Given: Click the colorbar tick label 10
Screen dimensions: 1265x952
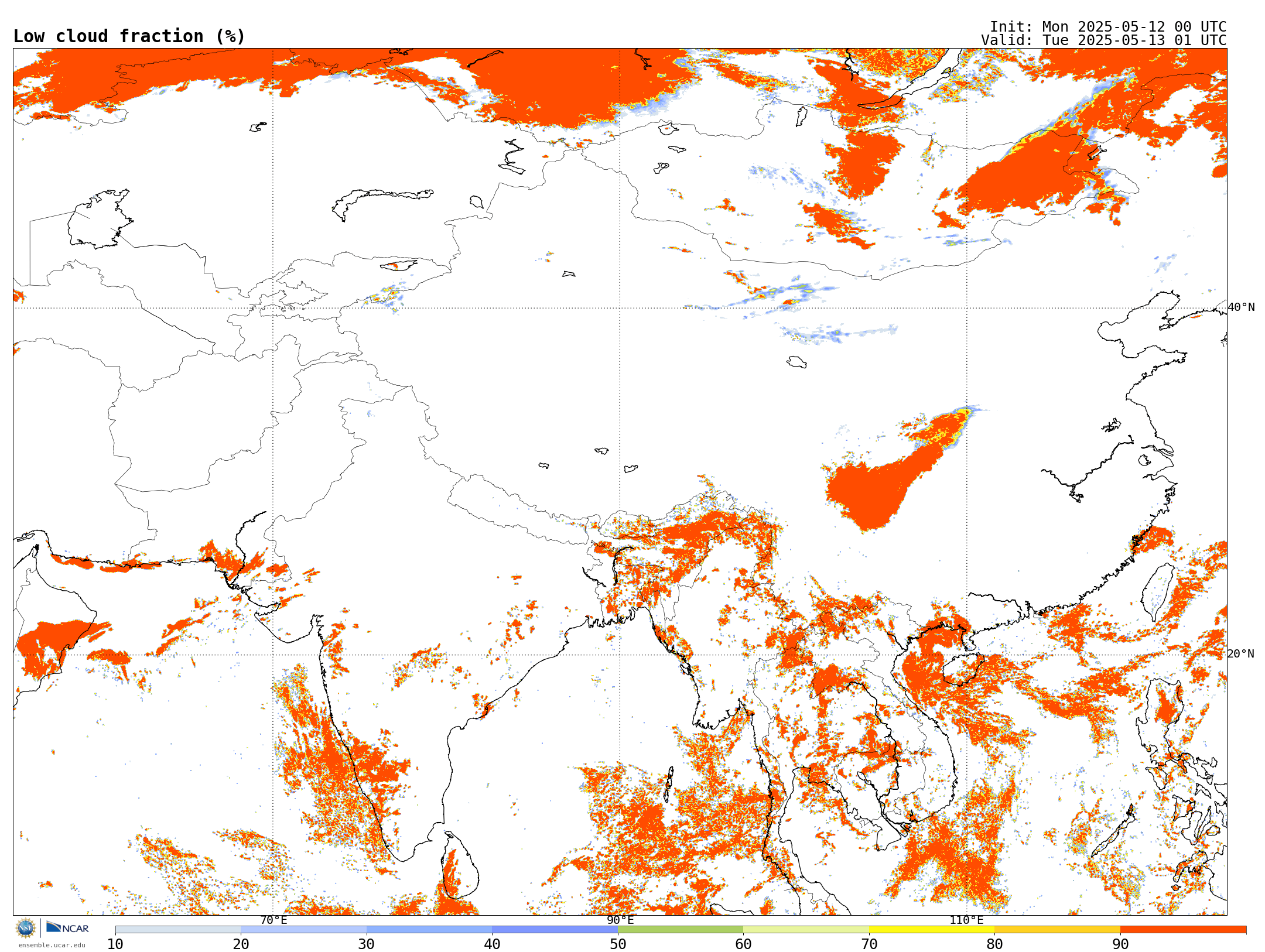Looking at the screenshot, I should (115, 944).
